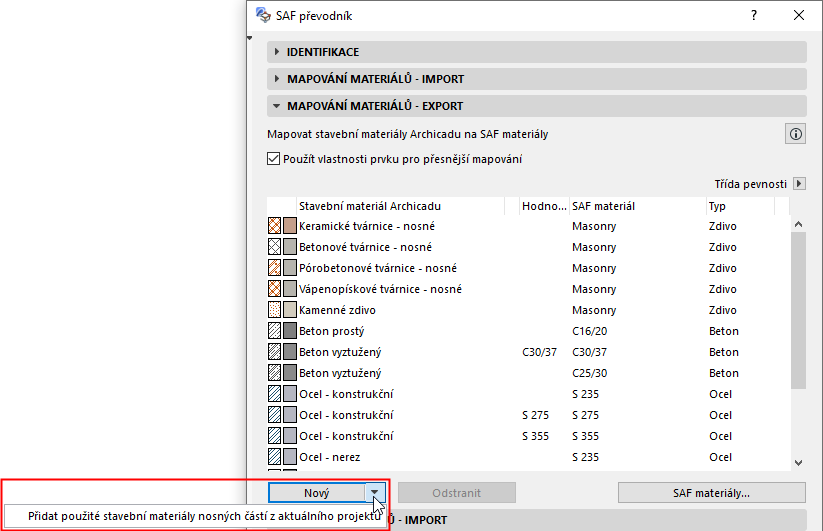The width and height of the screenshot is (823, 531).
Task: Click hatch icon of Ocel - konstrukční S 235 row
Action: pos(275,394)
